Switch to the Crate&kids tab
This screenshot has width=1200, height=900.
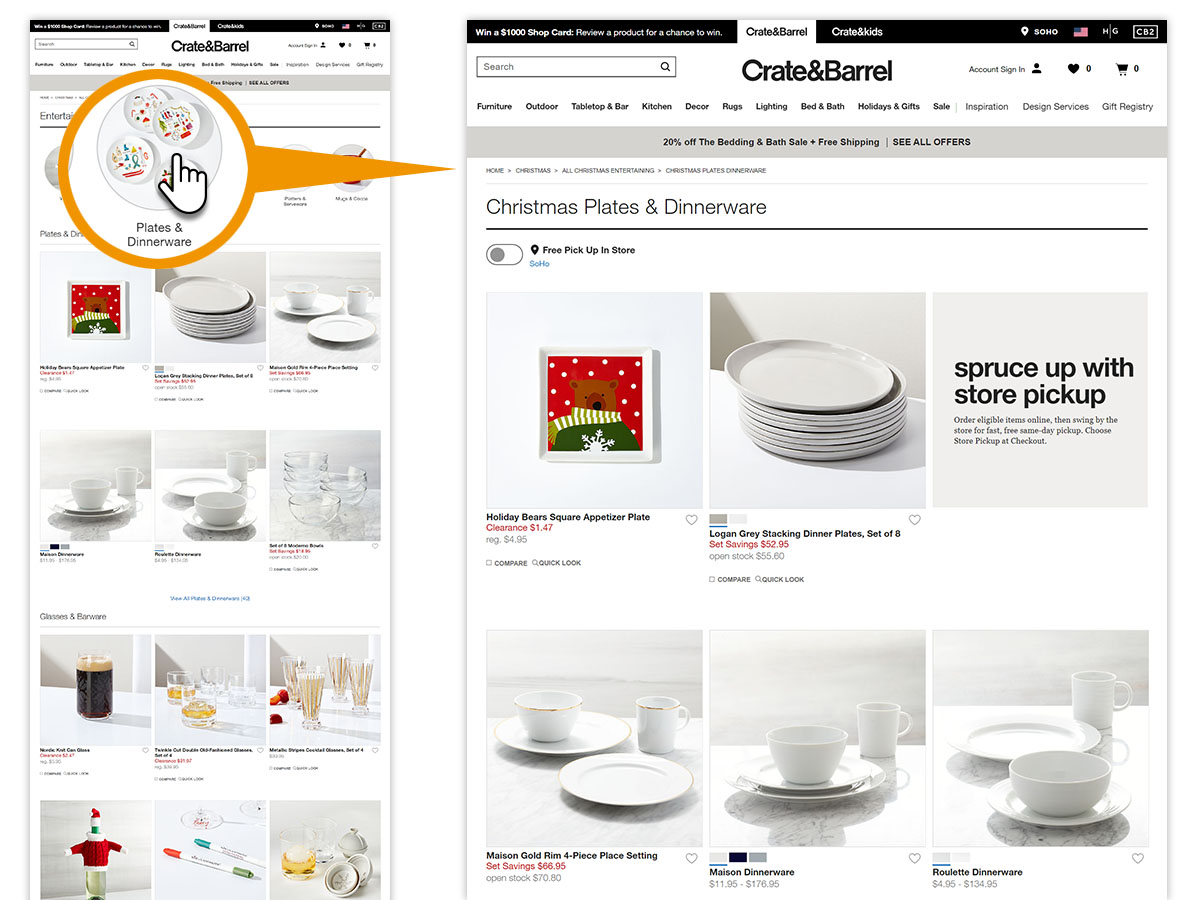coord(858,32)
